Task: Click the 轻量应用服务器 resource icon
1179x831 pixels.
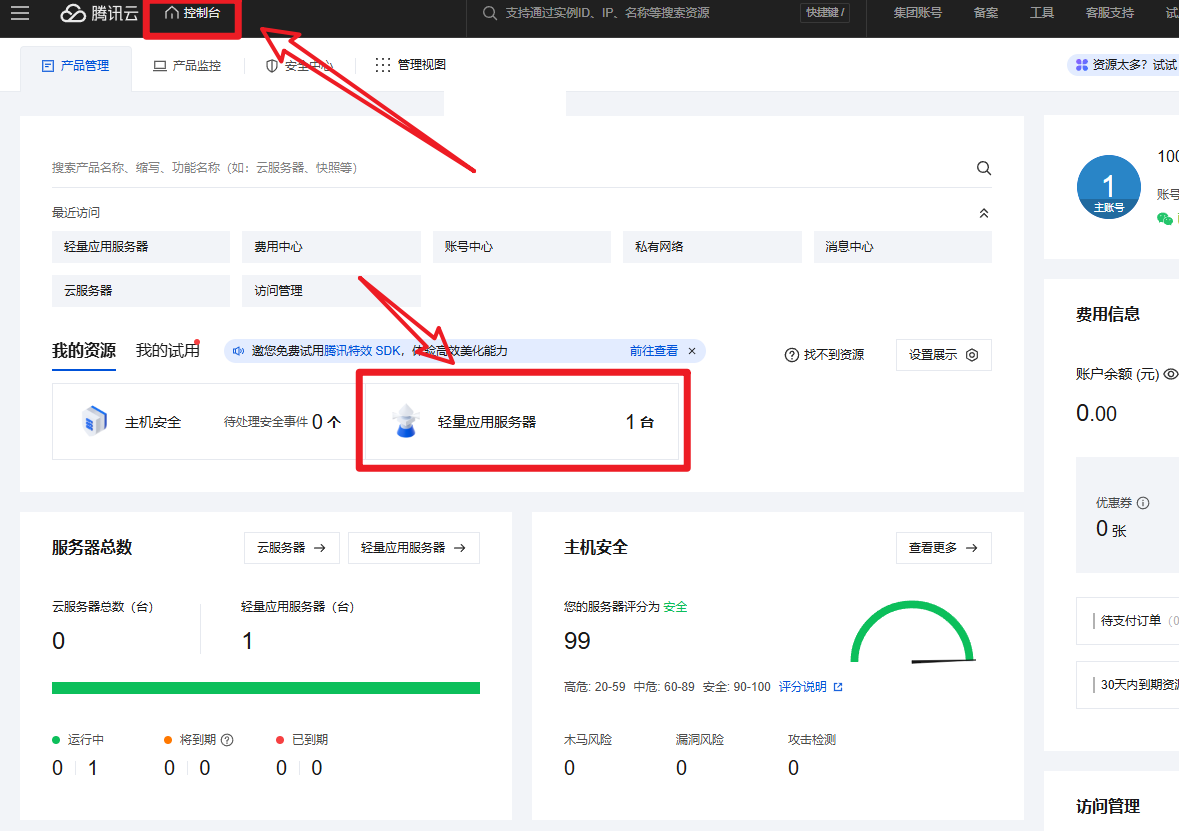Action: click(403, 422)
